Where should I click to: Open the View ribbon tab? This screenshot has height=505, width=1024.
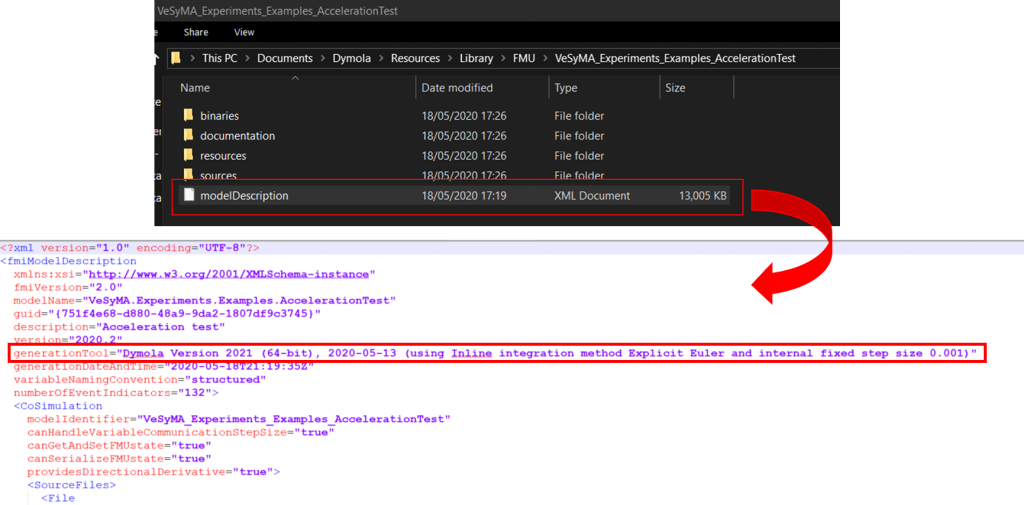click(244, 32)
